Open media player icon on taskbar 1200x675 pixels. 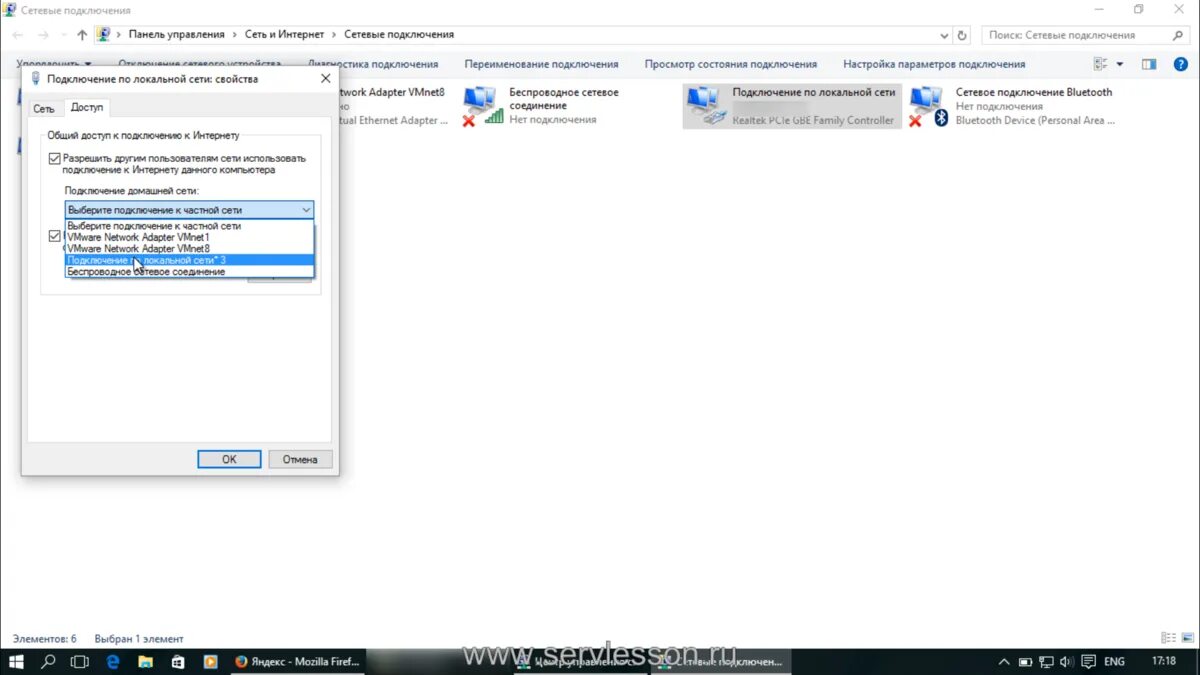(x=209, y=661)
